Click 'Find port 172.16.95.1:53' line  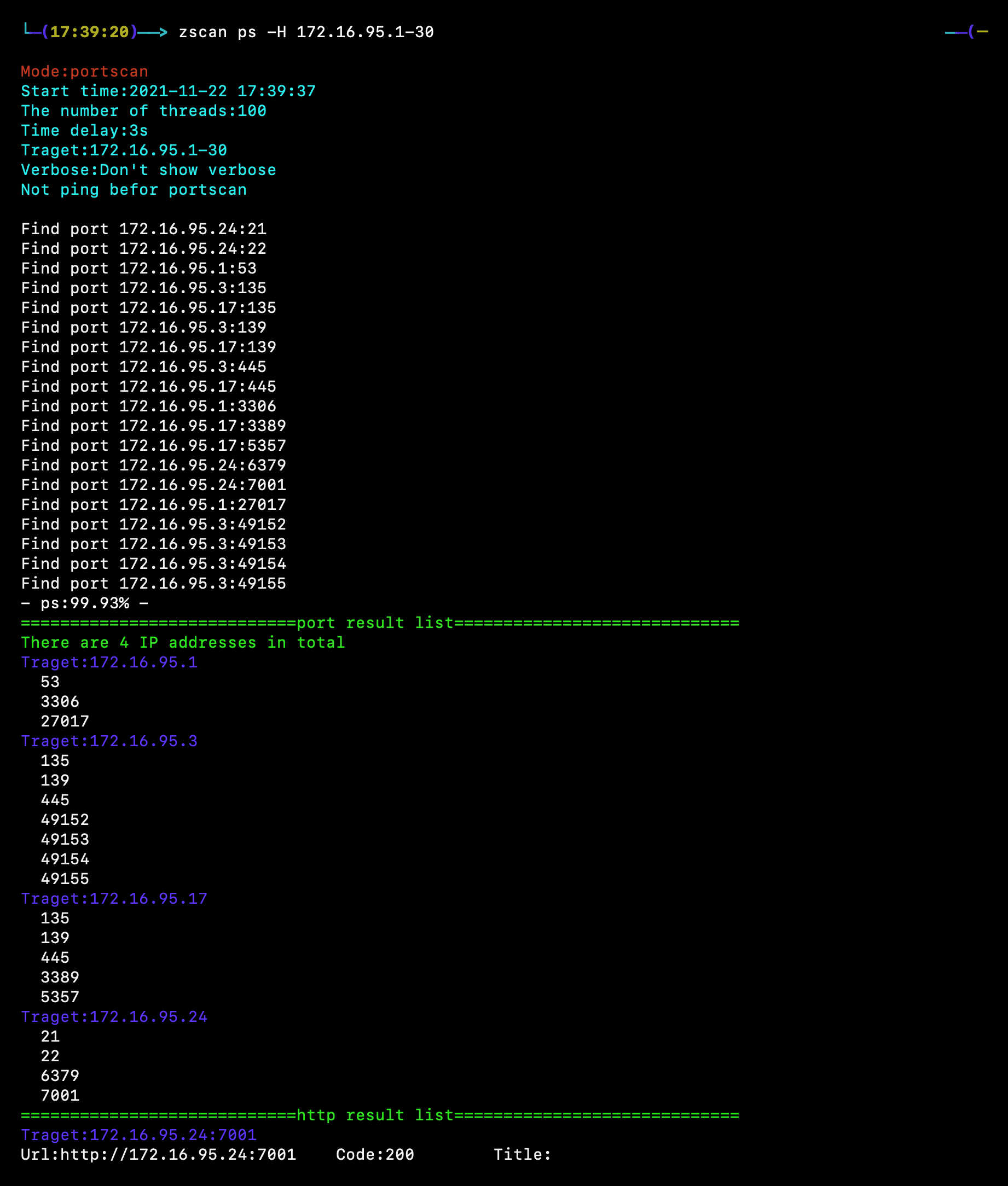139,269
